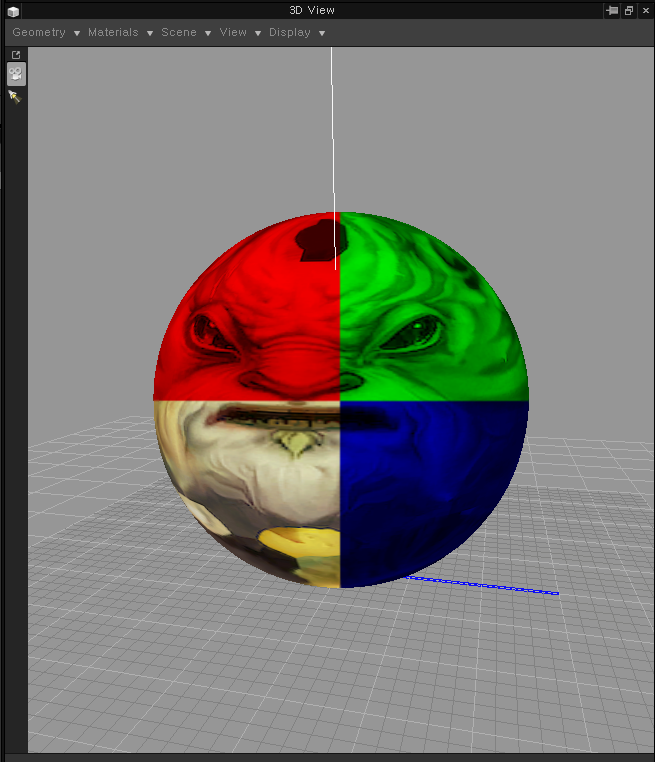Select the spotlight light control icon

(x=15, y=97)
